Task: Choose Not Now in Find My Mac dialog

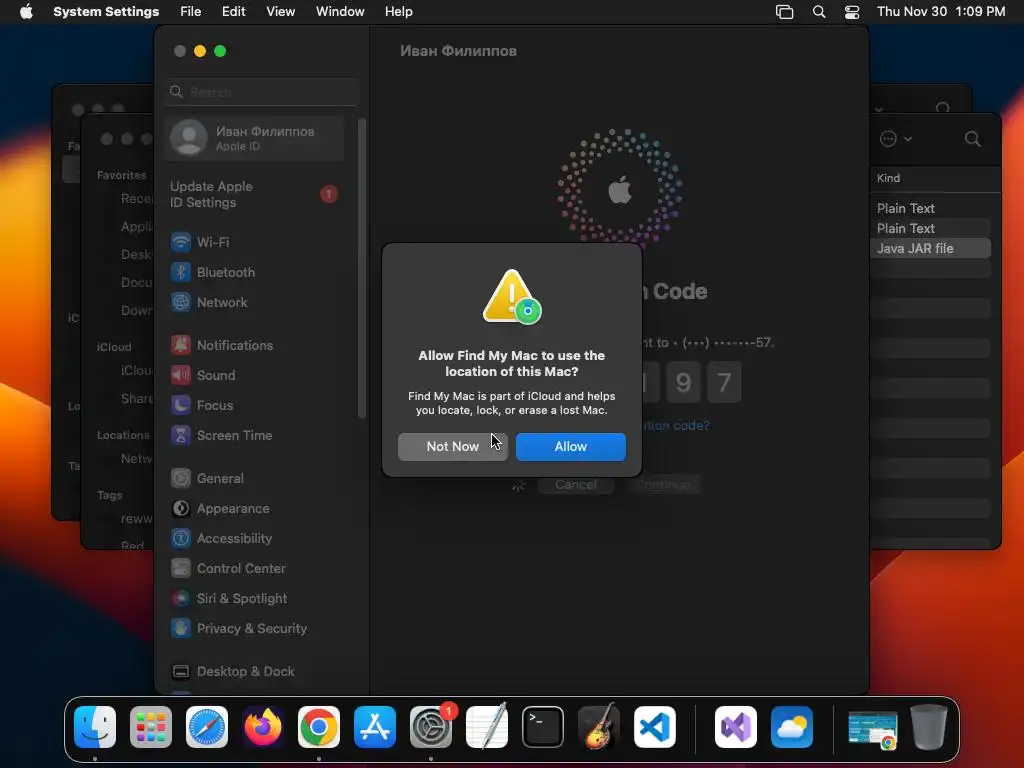Action: [453, 447]
